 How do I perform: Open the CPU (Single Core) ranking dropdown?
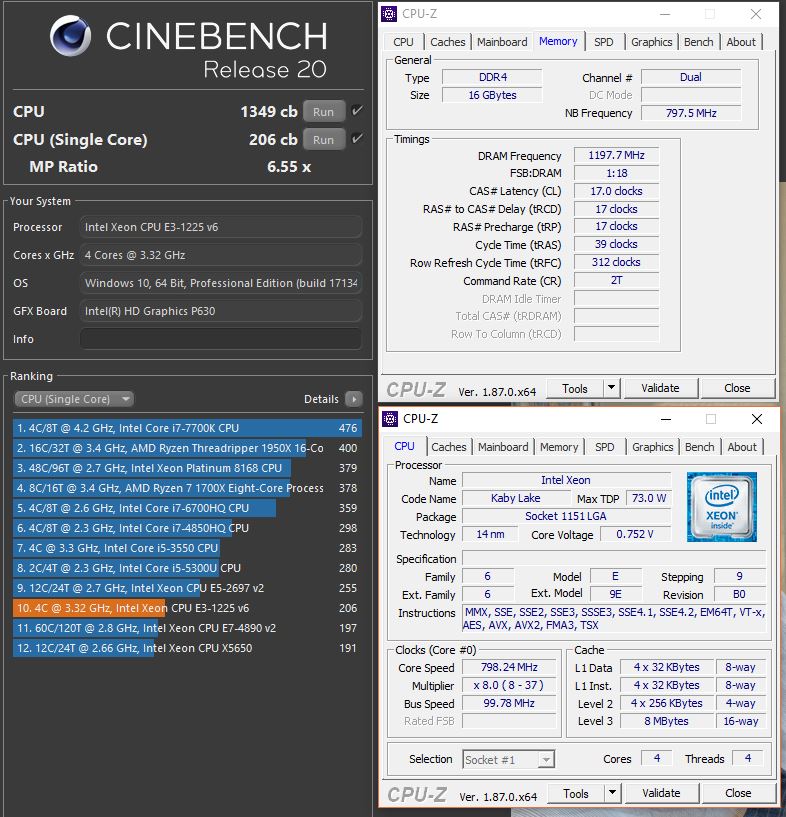point(73,399)
